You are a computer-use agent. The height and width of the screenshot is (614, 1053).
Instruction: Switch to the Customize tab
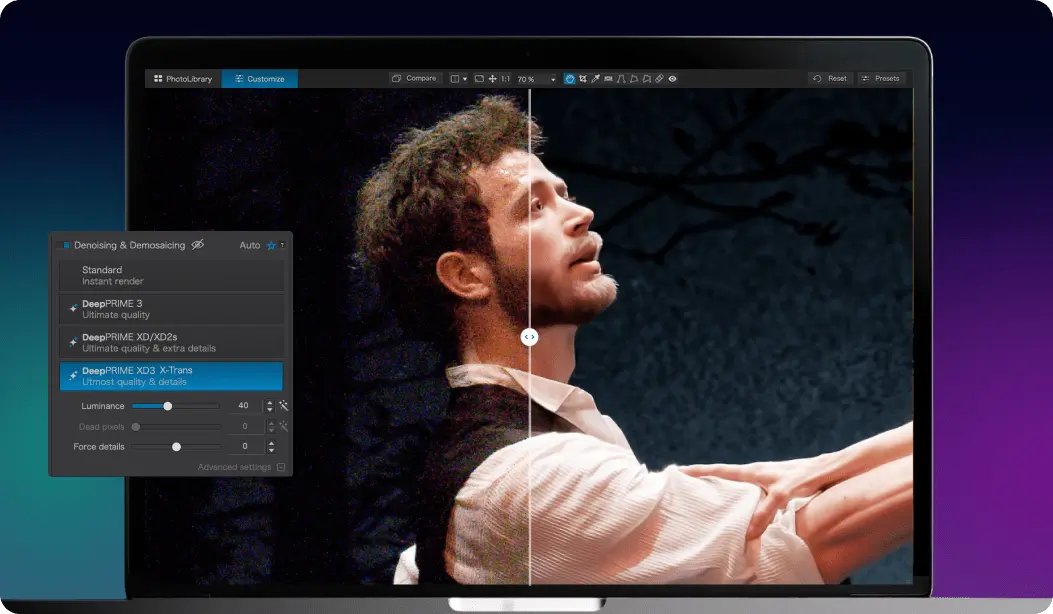click(x=259, y=77)
